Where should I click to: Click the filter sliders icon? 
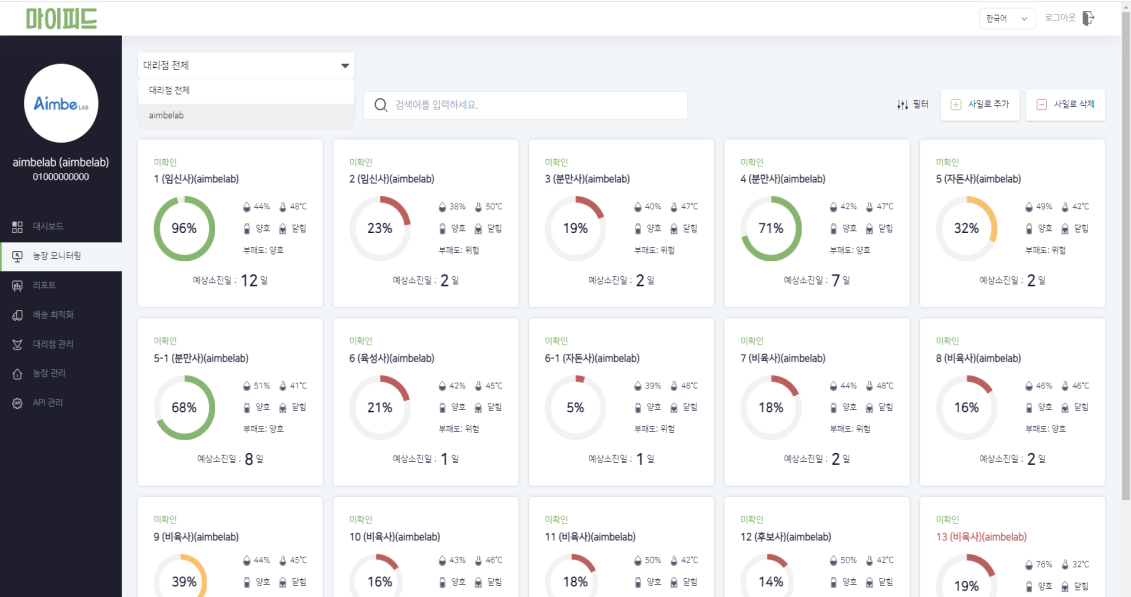pyautogui.click(x=902, y=105)
